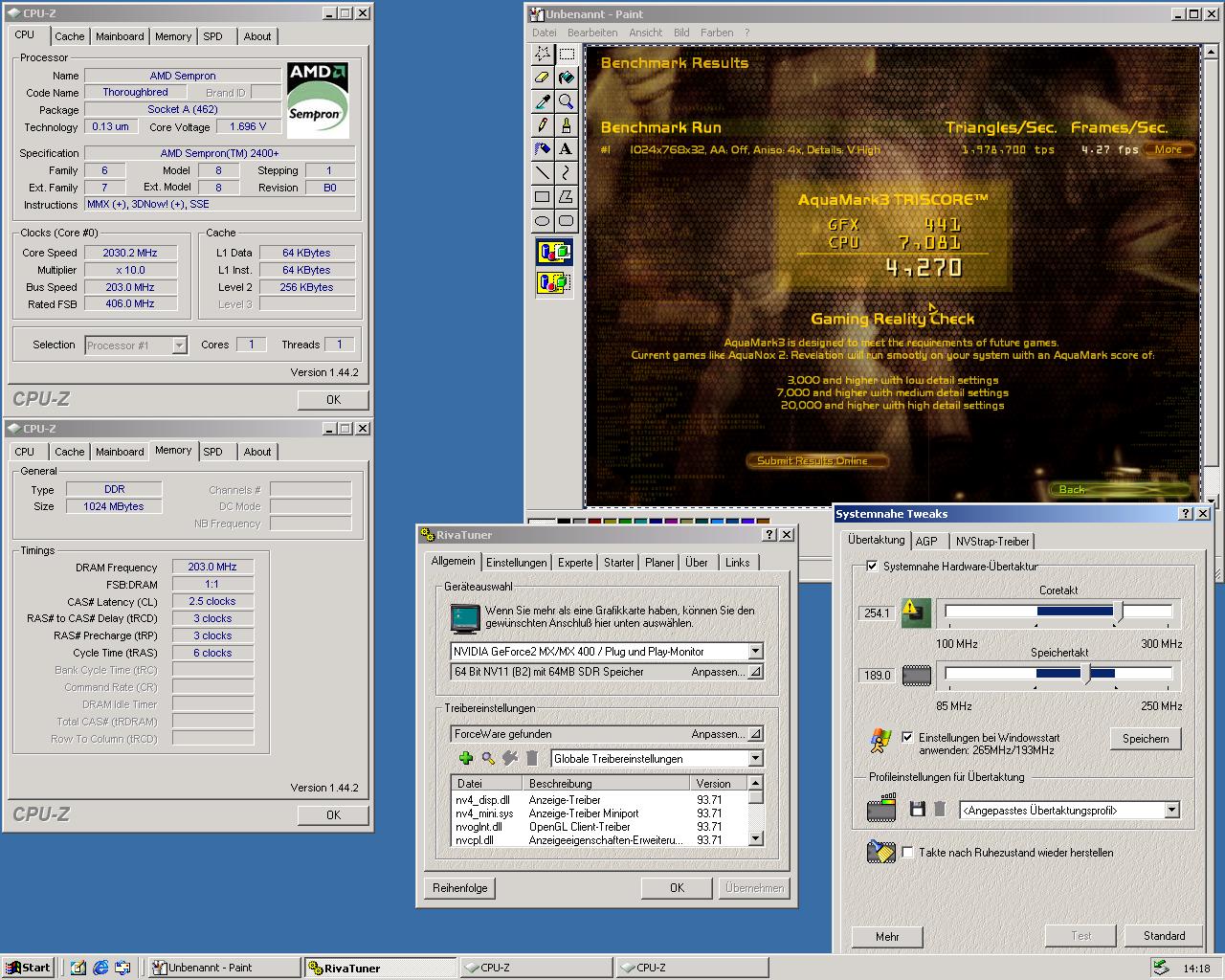Image resolution: width=1225 pixels, height=980 pixels.
Task: Open the Processor #1 selection dropdown
Action: [x=179, y=345]
